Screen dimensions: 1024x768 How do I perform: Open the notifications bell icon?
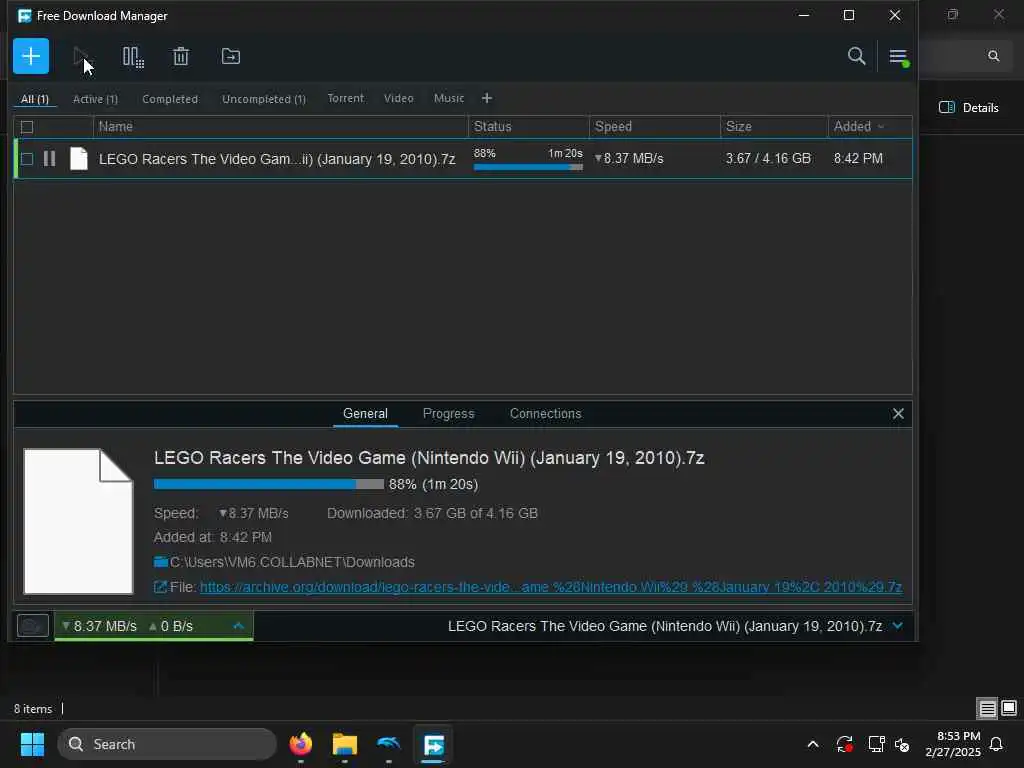pyautogui.click(x=997, y=744)
